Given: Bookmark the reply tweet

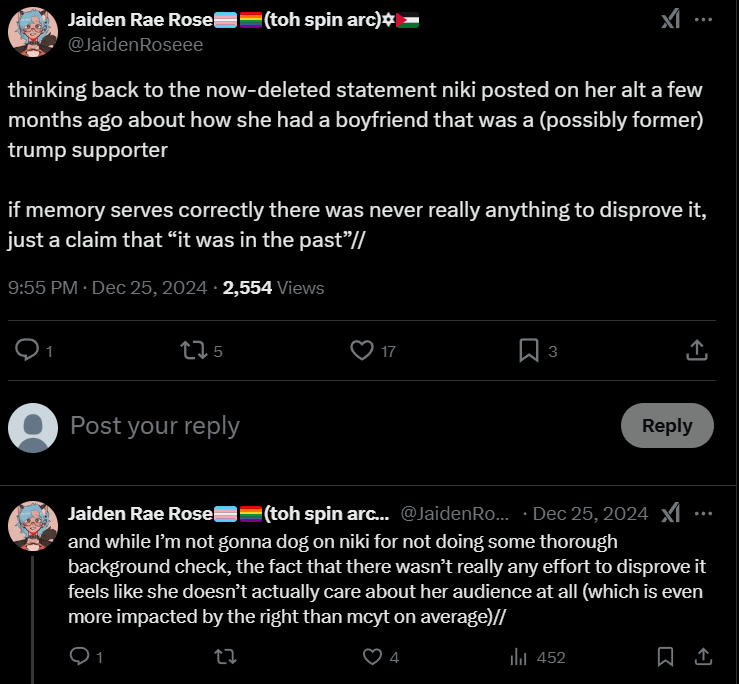Looking at the screenshot, I should pos(665,656).
